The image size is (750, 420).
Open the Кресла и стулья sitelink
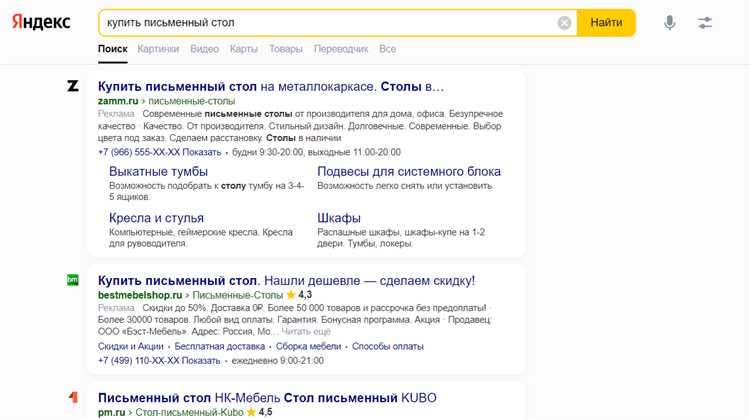click(x=156, y=218)
